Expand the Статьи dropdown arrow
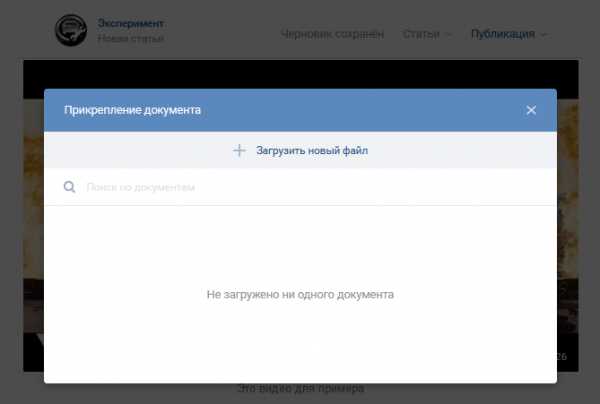 [448, 34]
